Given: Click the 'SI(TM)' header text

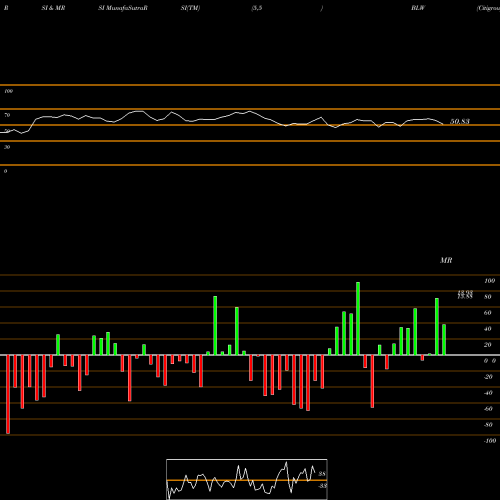Looking at the screenshot, I should coord(190,8).
